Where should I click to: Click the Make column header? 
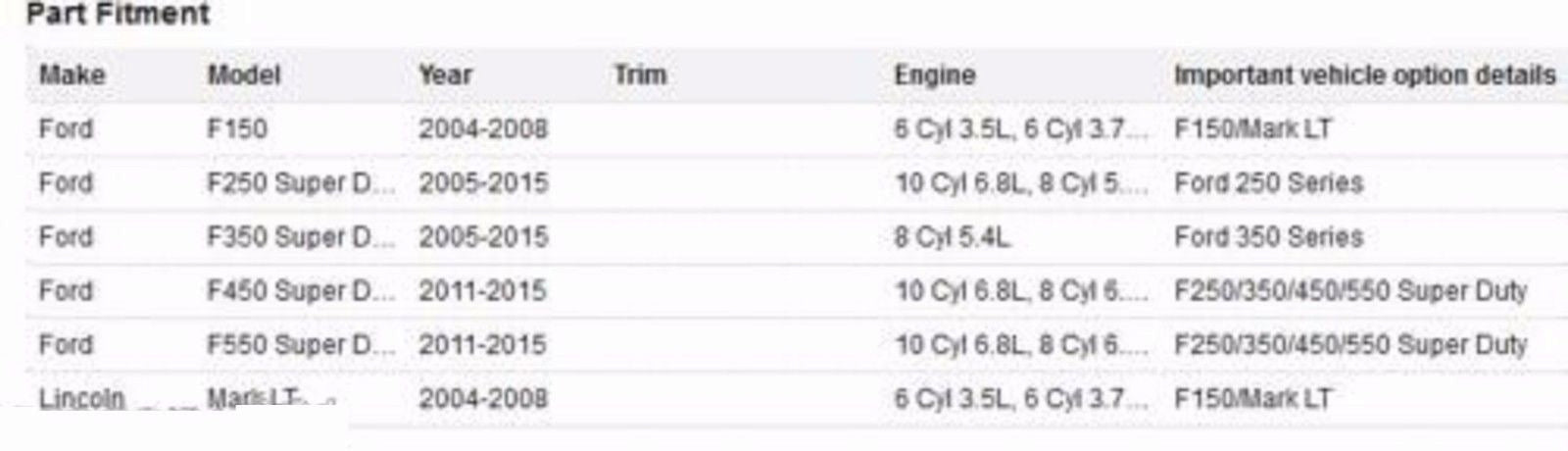[72, 75]
